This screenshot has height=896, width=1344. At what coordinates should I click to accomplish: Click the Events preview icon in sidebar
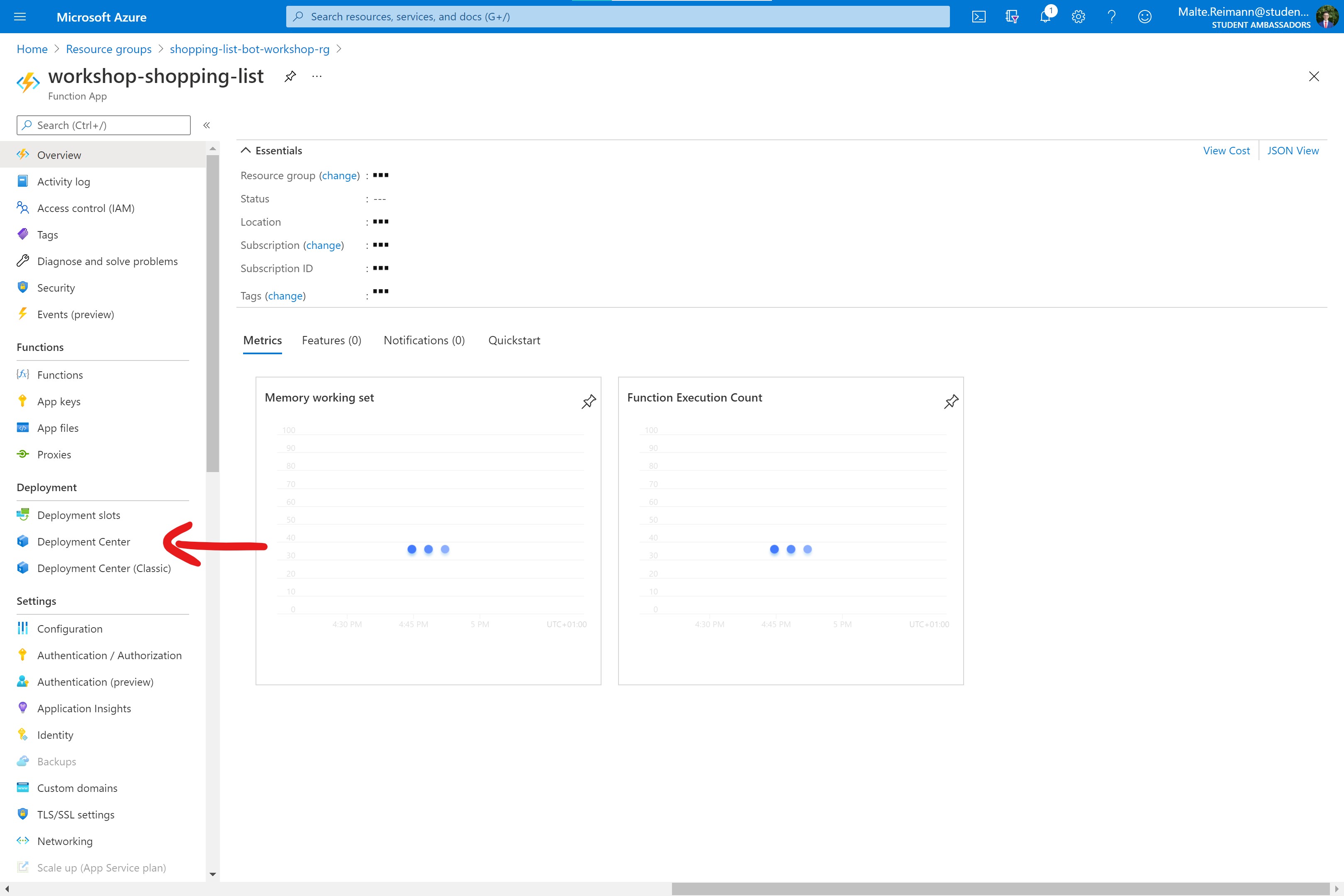[x=24, y=314]
